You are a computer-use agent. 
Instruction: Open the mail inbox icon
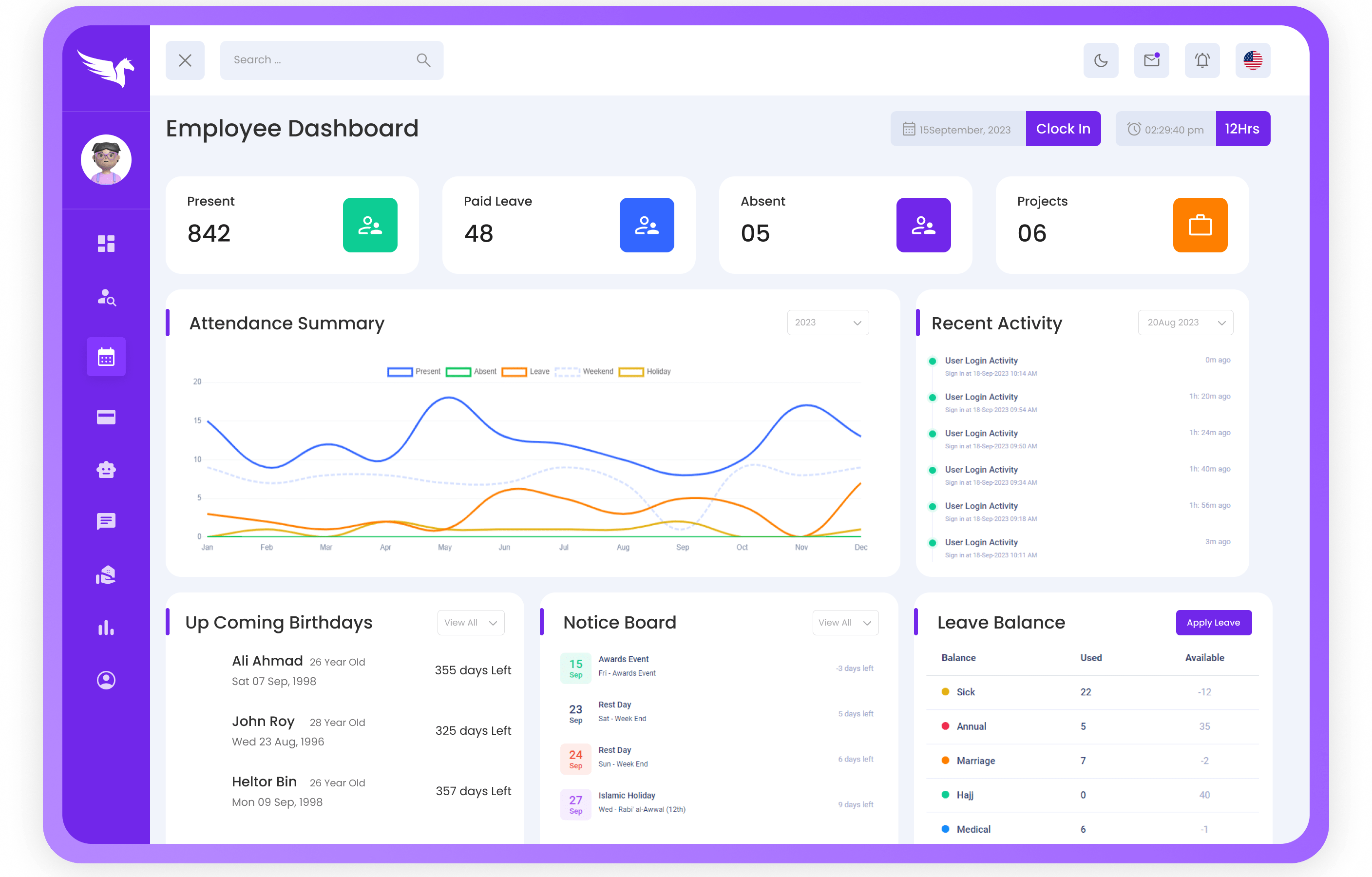coord(1151,60)
